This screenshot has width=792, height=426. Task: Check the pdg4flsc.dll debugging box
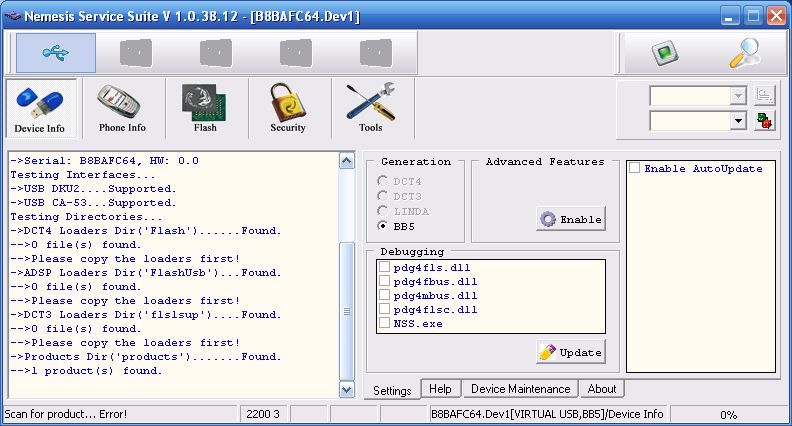tap(384, 309)
